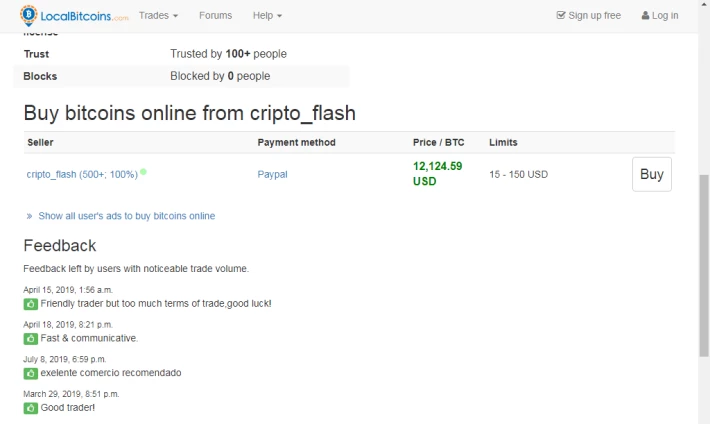Open the Trades dropdown menu
710x424 pixels.
pyautogui.click(x=158, y=15)
